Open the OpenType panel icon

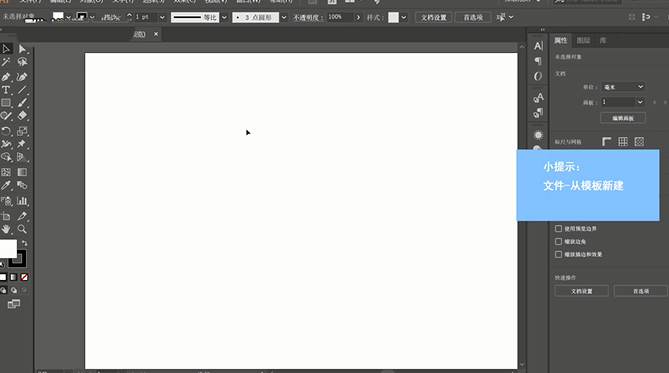(538, 76)
